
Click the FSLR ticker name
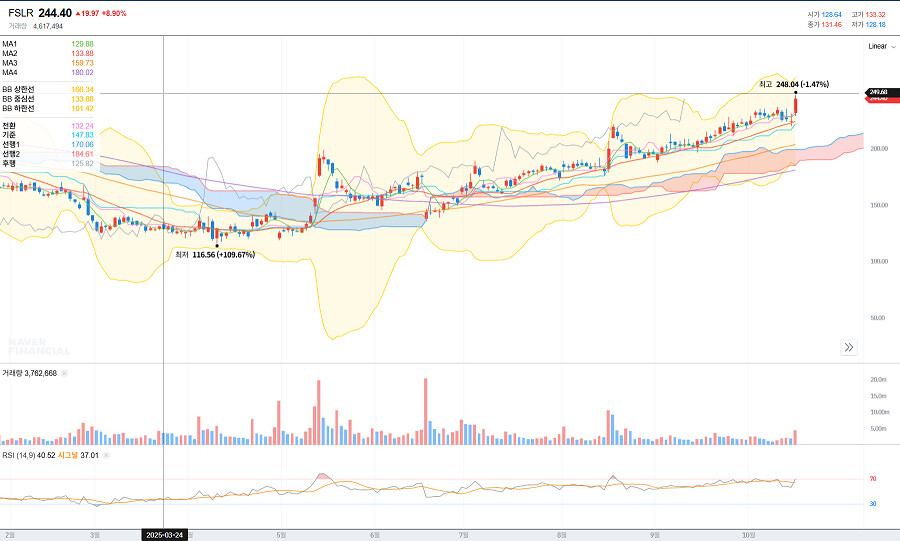coord(21,13)
